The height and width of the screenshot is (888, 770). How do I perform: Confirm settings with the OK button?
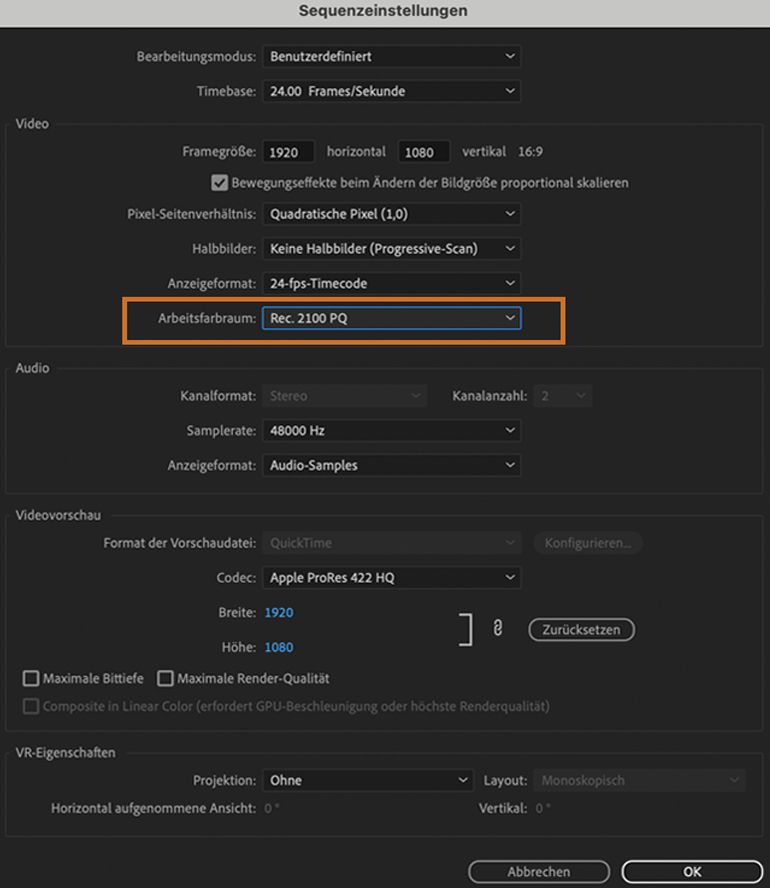point(692,872)
